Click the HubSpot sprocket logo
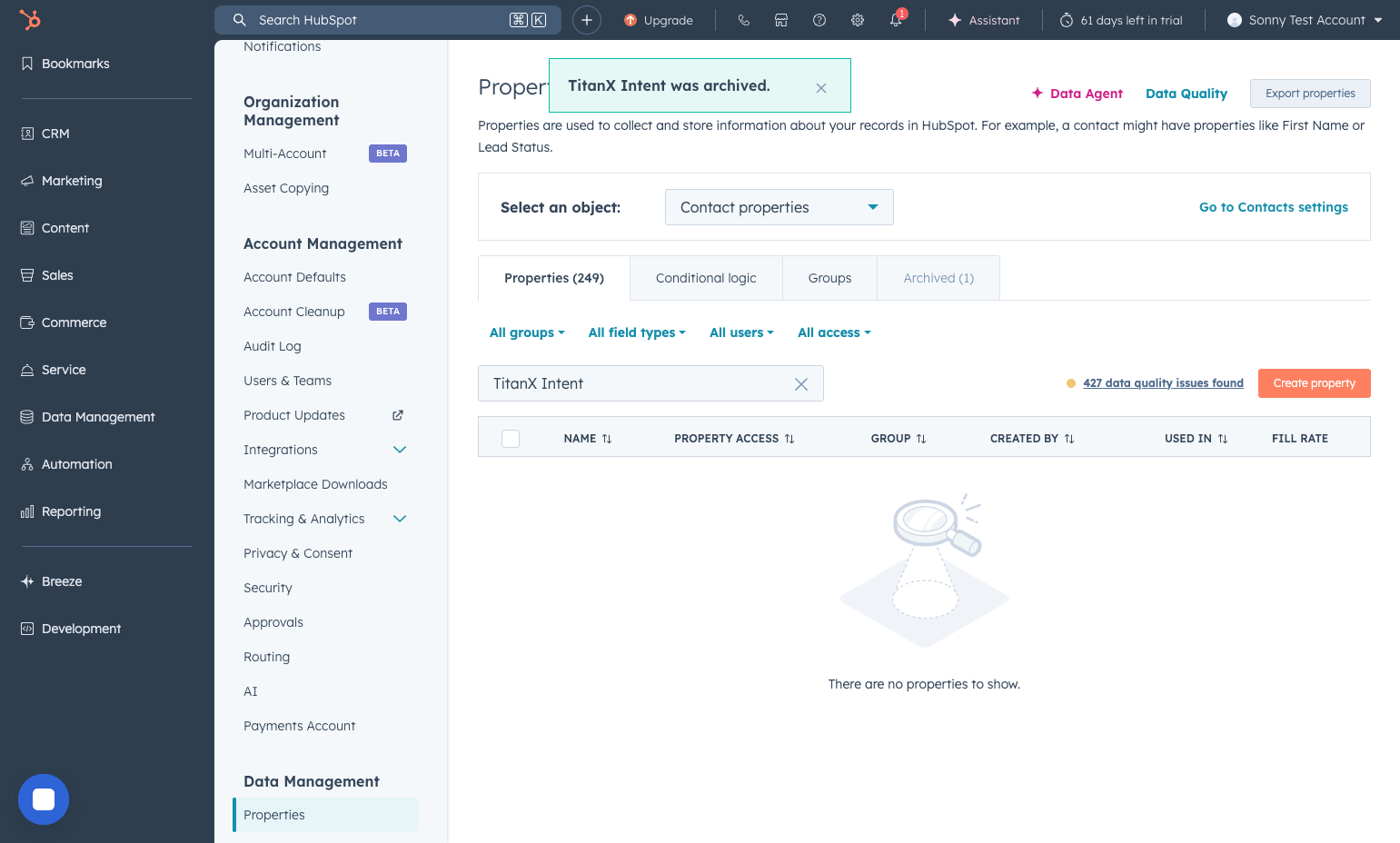Screen dimensions: 1400x843 pos(30,19)
